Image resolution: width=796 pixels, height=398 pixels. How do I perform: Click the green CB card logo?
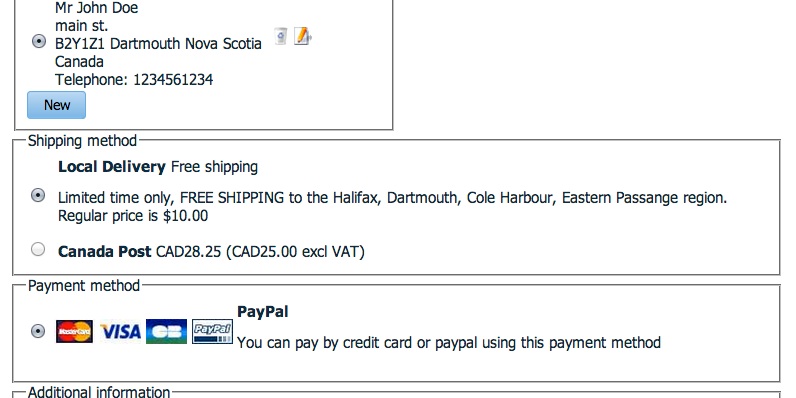167,331
